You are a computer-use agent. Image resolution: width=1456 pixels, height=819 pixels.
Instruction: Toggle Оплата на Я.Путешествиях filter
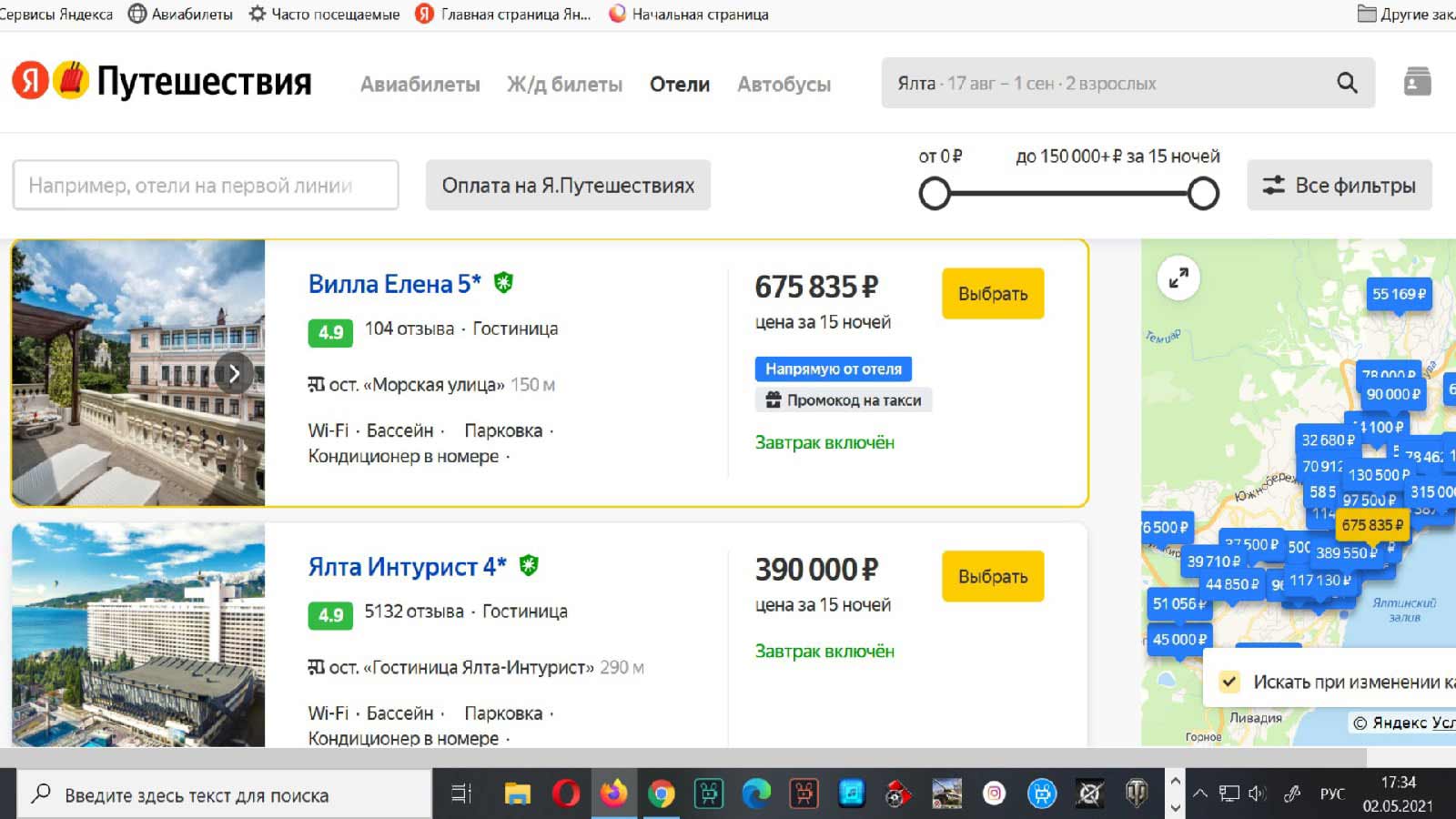pos(568,186)
